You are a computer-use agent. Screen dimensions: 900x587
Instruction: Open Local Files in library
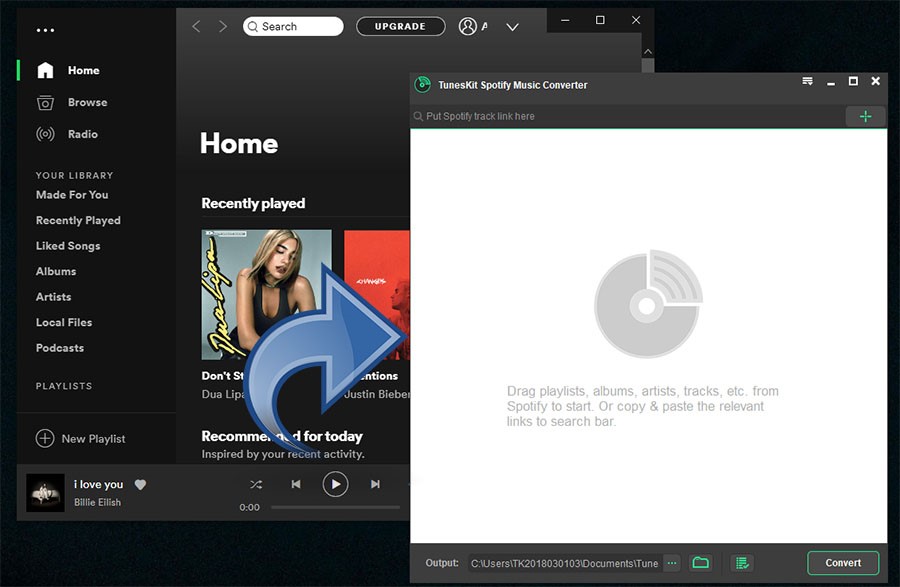(64, 322)
